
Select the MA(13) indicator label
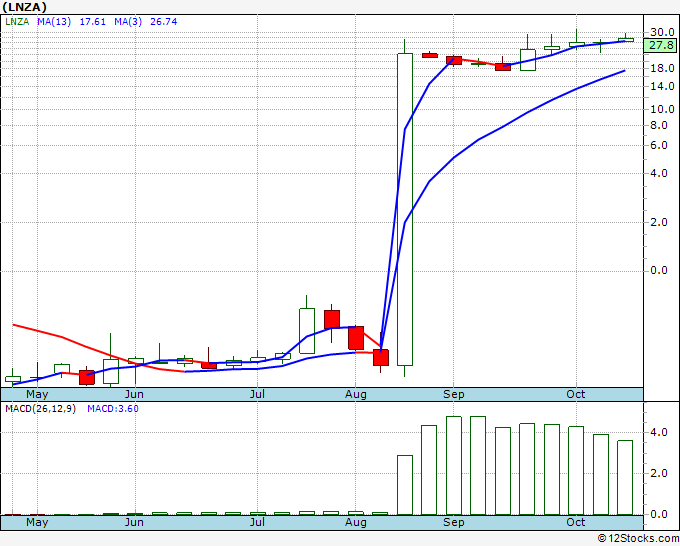tap(54, 22)
